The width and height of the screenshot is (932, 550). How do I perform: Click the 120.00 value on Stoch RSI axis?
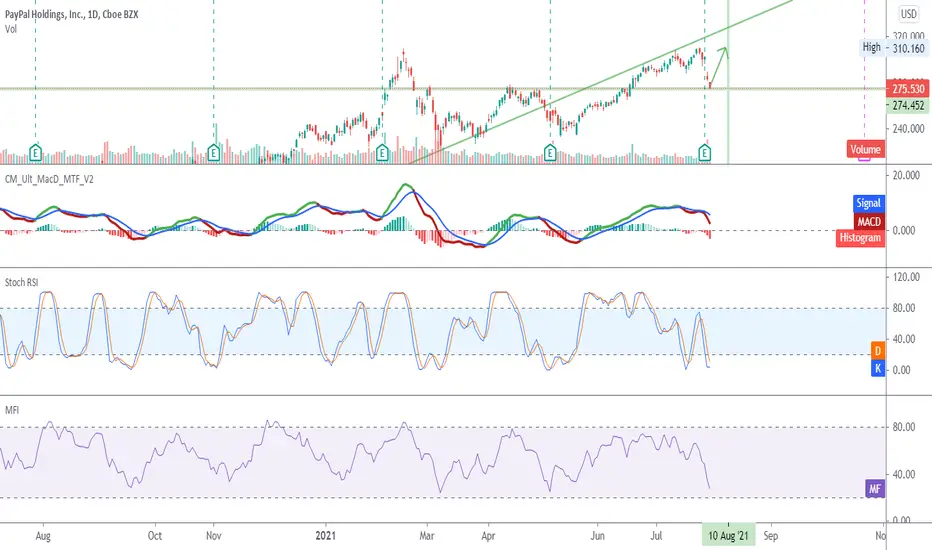906,277
